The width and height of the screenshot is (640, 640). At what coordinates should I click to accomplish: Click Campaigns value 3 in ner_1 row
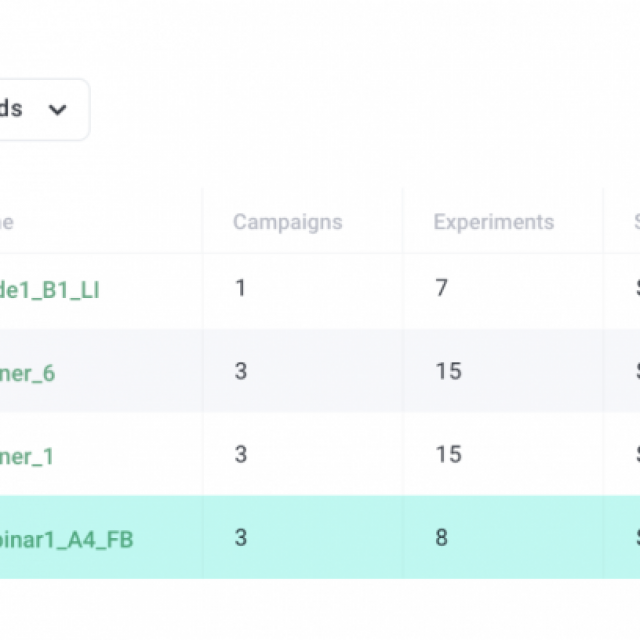click(x=240, y=455)
